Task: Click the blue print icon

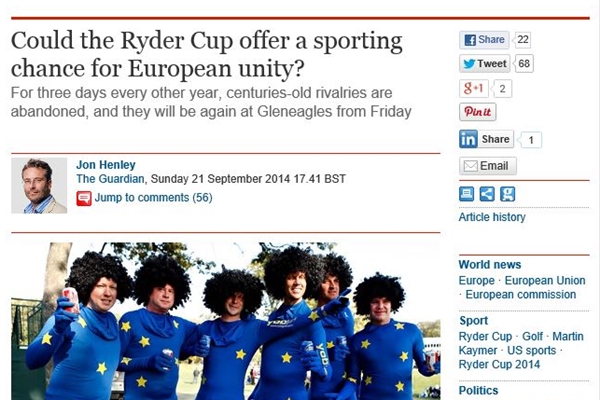Action: (x=466, y=194)
